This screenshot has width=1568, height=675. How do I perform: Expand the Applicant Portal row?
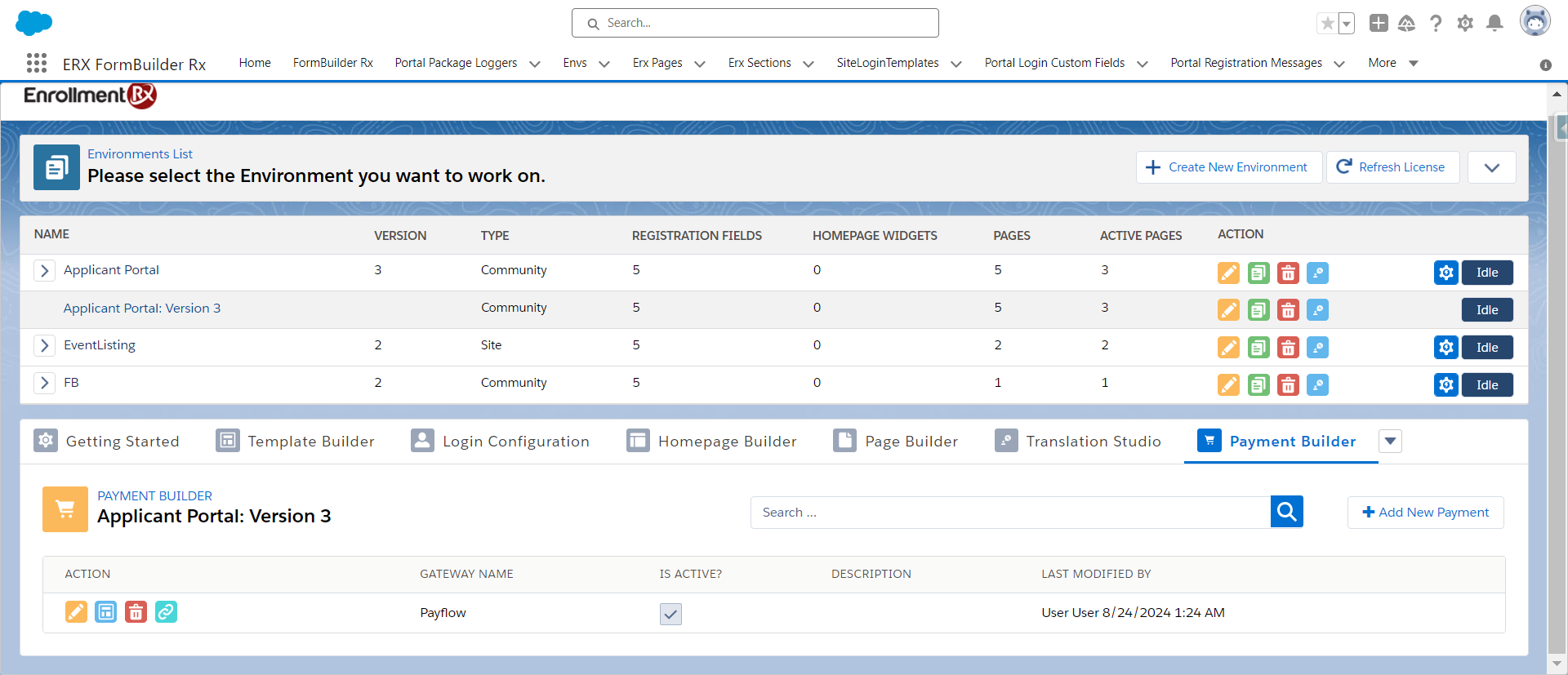coord(45,270)
